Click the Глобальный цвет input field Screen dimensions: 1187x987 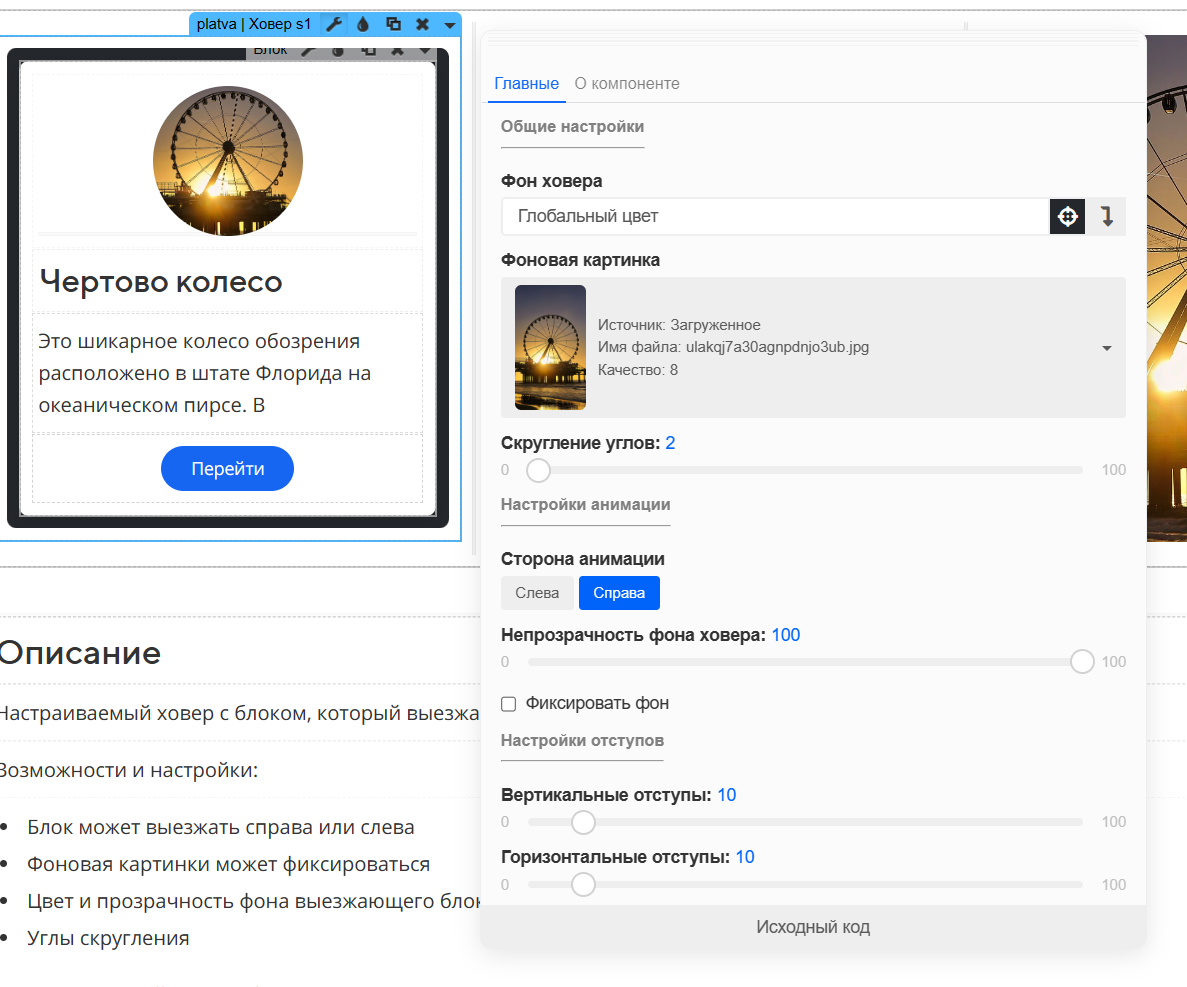click(775, 216)
